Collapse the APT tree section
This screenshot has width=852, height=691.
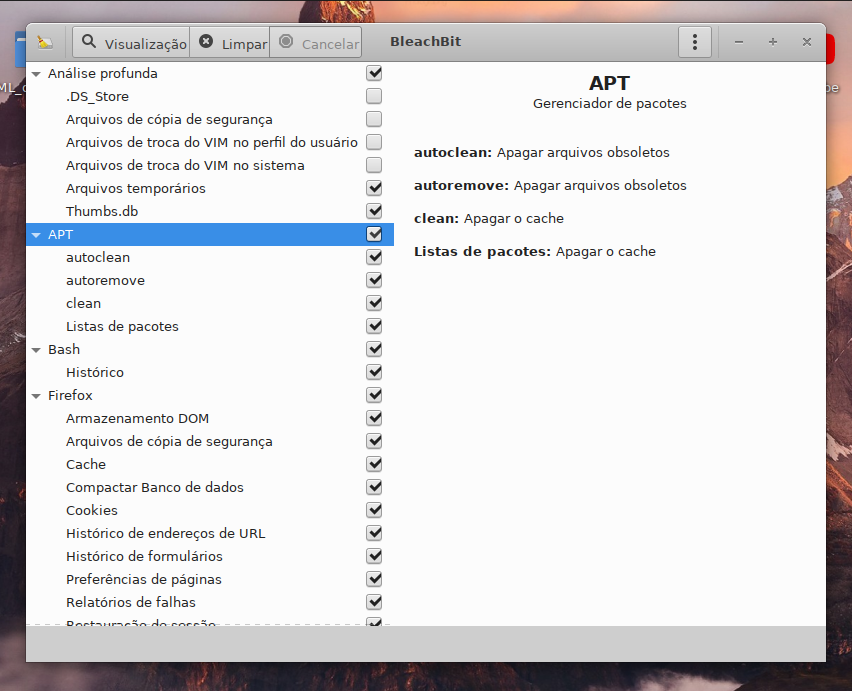(36, 235)
